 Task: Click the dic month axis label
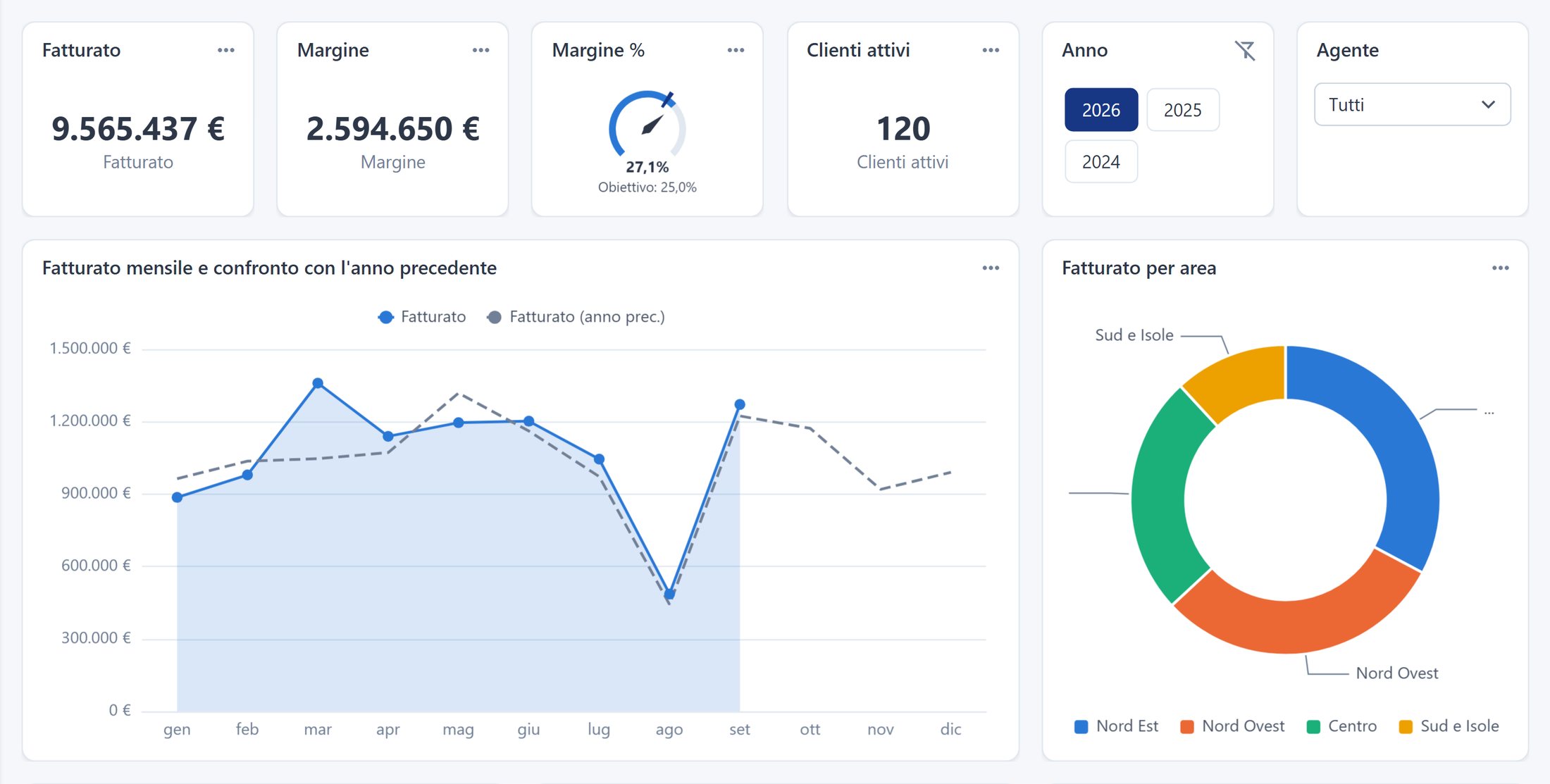pyautogui.click(x=950, y=729)
